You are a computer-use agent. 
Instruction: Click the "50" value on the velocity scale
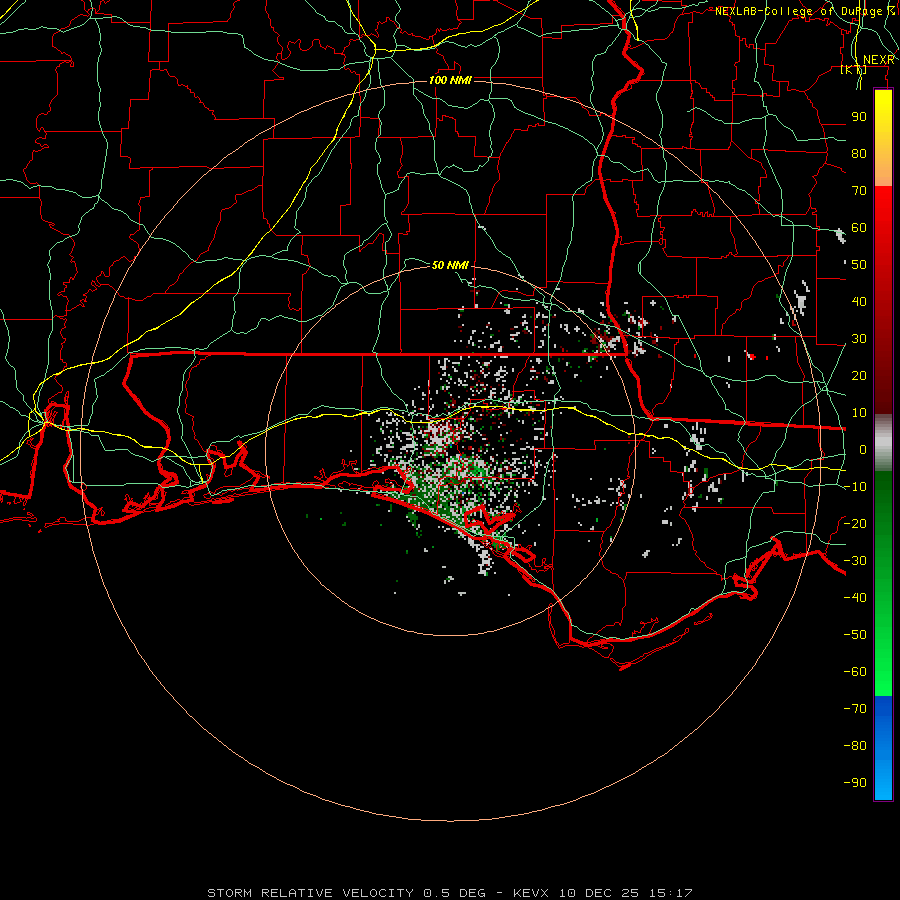point(859,265)
